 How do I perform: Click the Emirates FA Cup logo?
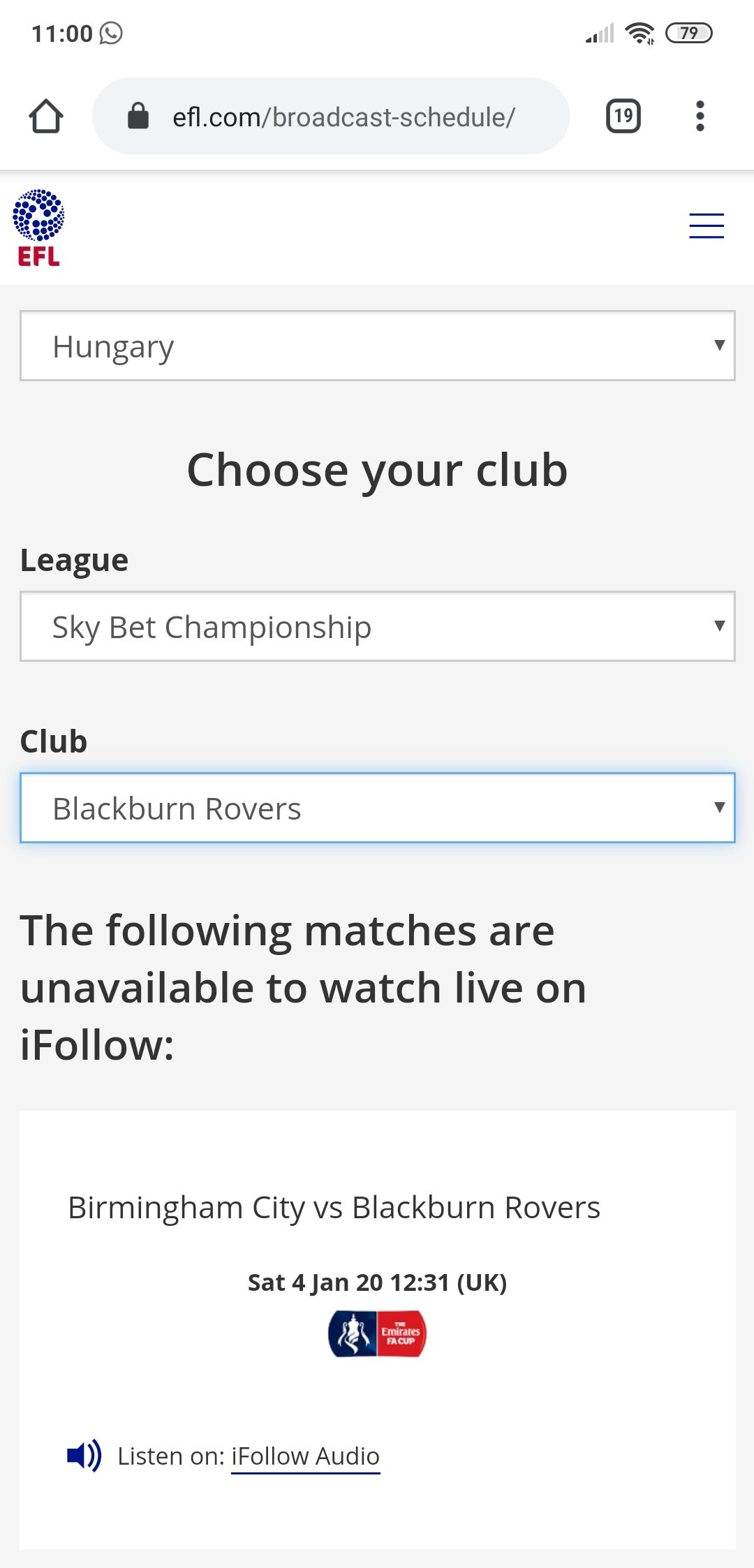pyautogui.click(x=377, y=1333)
